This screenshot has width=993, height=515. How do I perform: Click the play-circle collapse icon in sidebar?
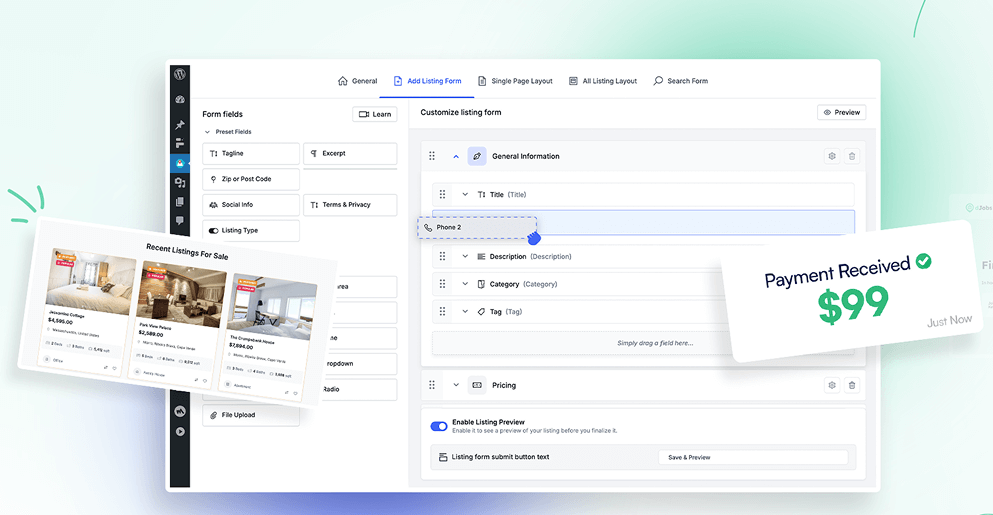click(x=180, y=431)
